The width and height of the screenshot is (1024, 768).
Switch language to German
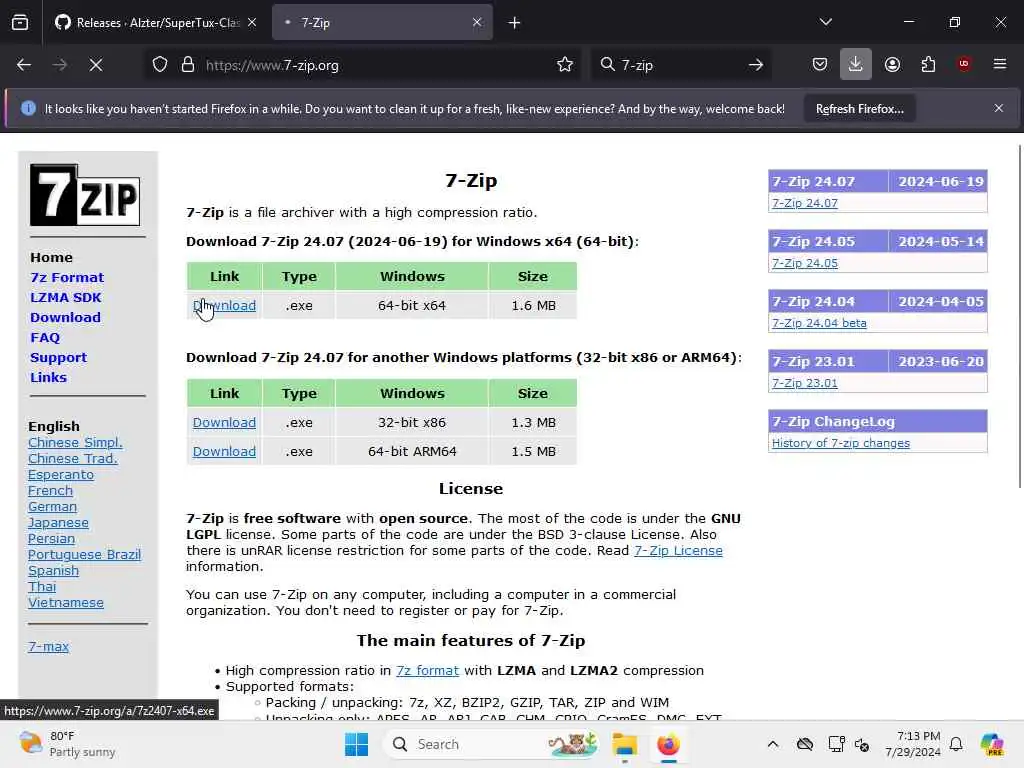[52, 507]
